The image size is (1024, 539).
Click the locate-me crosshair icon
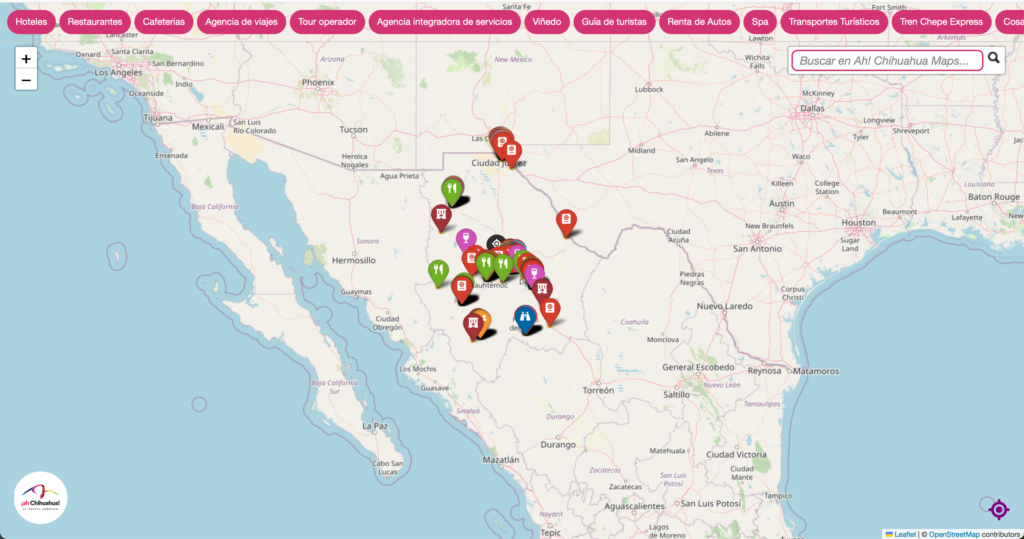(x=998, y=510)
